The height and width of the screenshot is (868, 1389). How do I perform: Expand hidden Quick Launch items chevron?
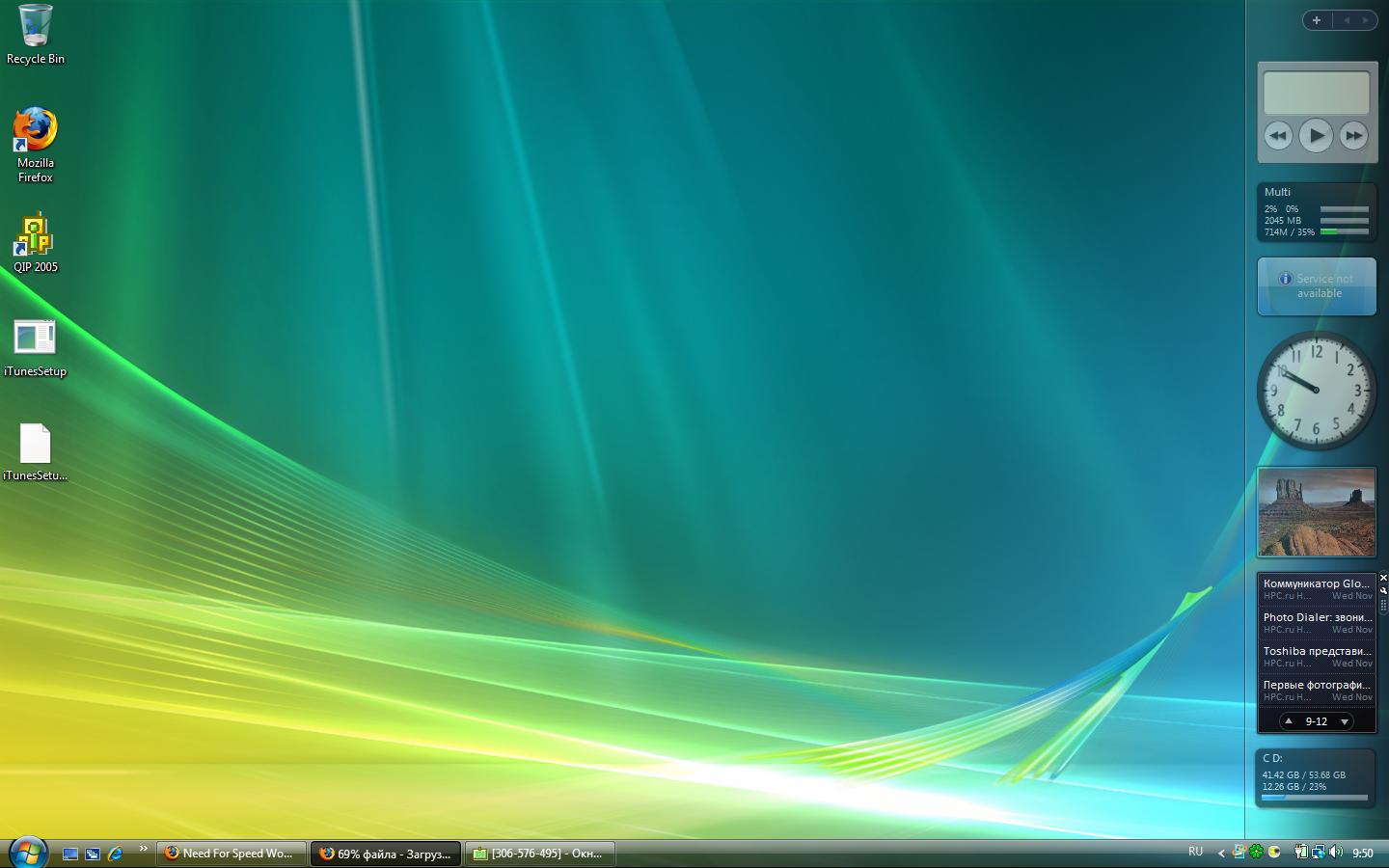pos(143,849)
